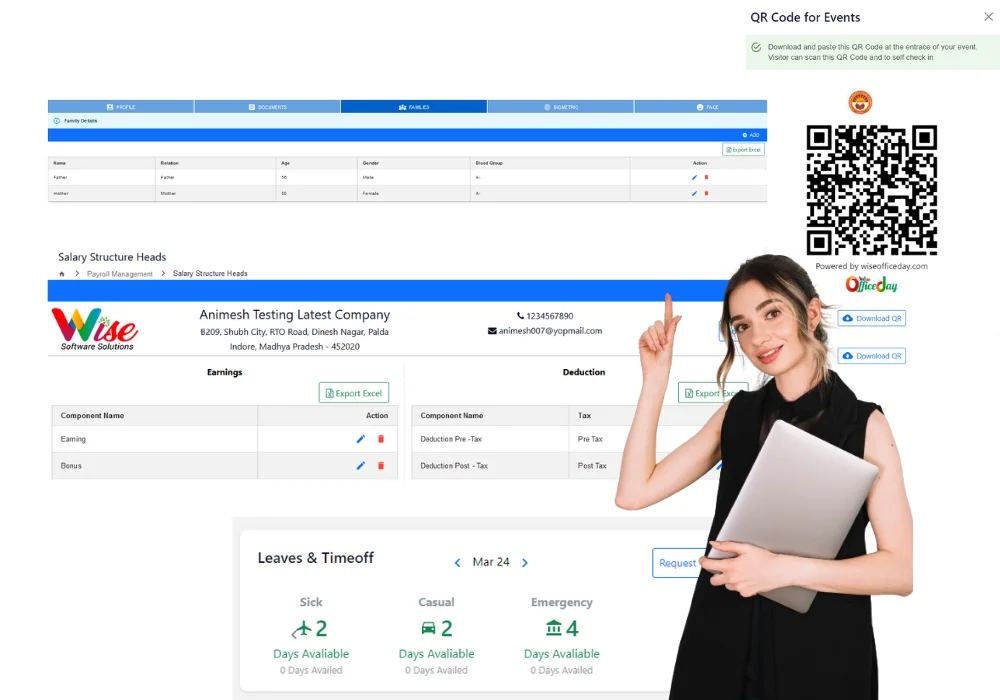
Task: Export the Deduction table to Excel
Action: pos(713,393)
